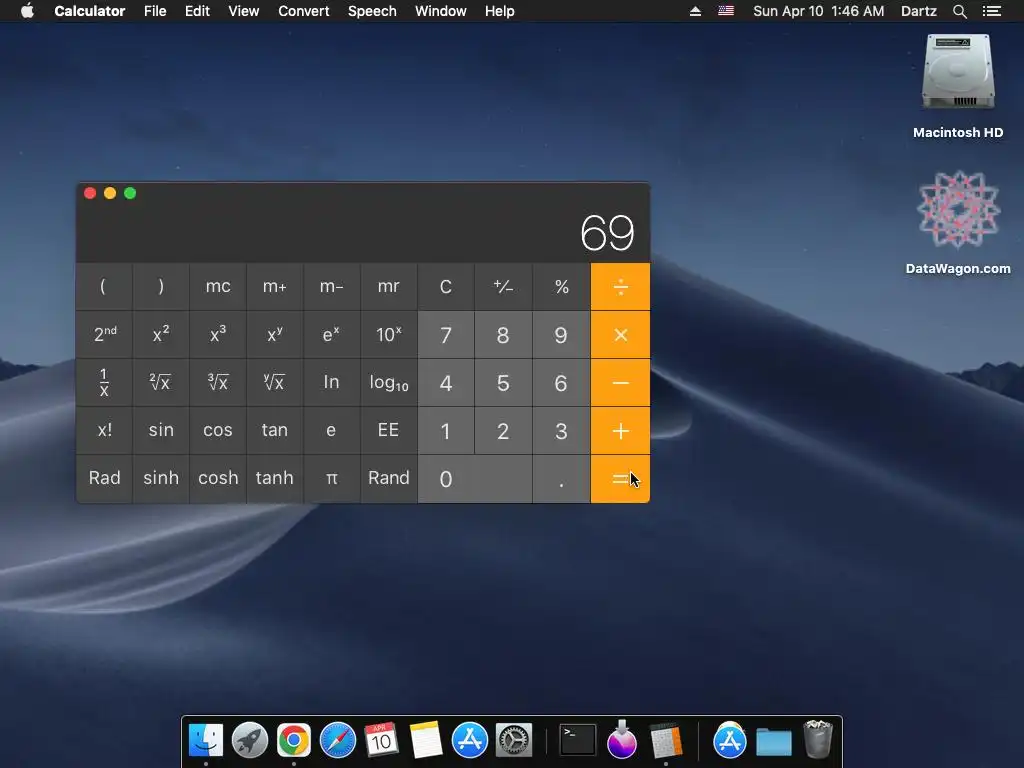The height and width of the screenshot is (768, 1024).
Task: Click the e to the x key
Action: (x=332, y=335)
